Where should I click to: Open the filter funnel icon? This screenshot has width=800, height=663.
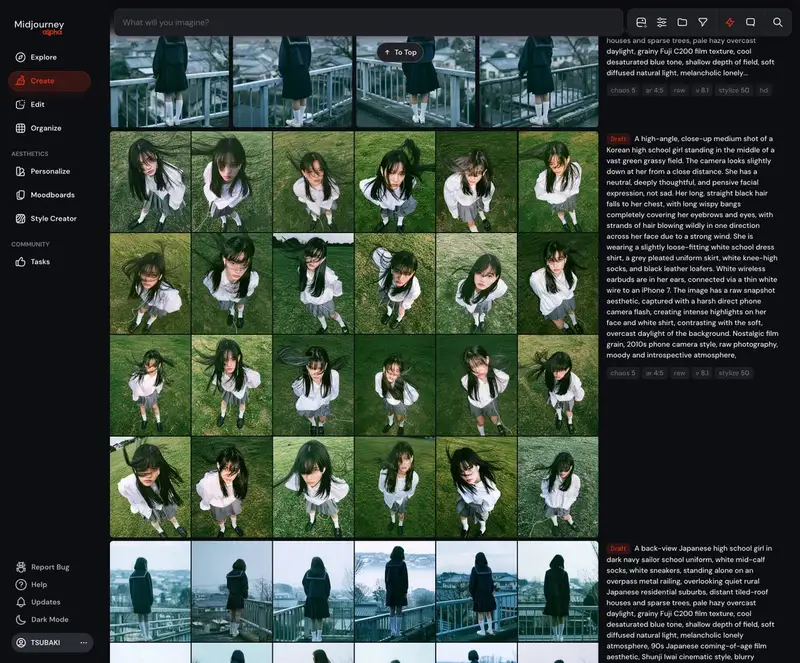[x=703, y=22]
